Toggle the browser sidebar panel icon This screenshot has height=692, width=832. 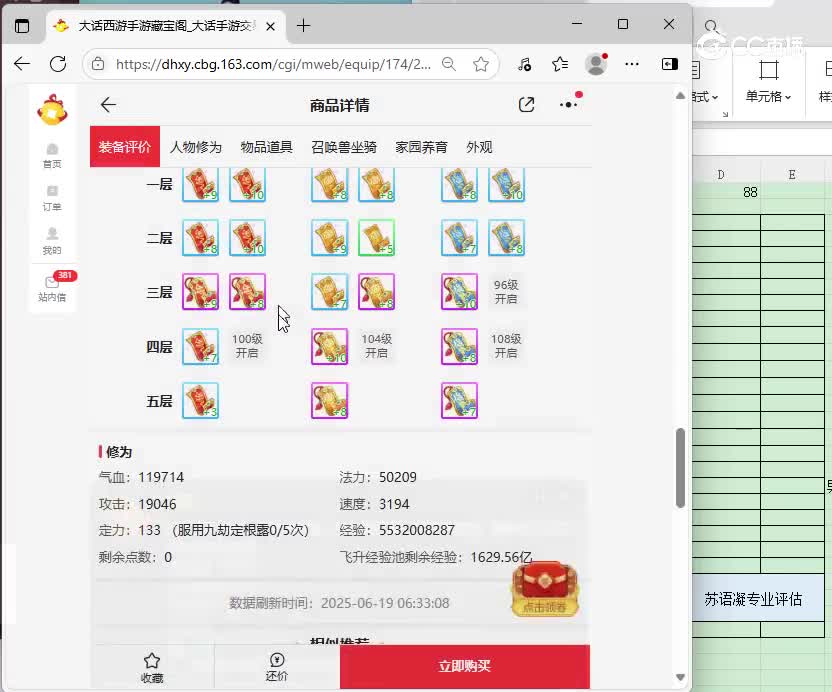pyautogui.click(x=670, y=64)
